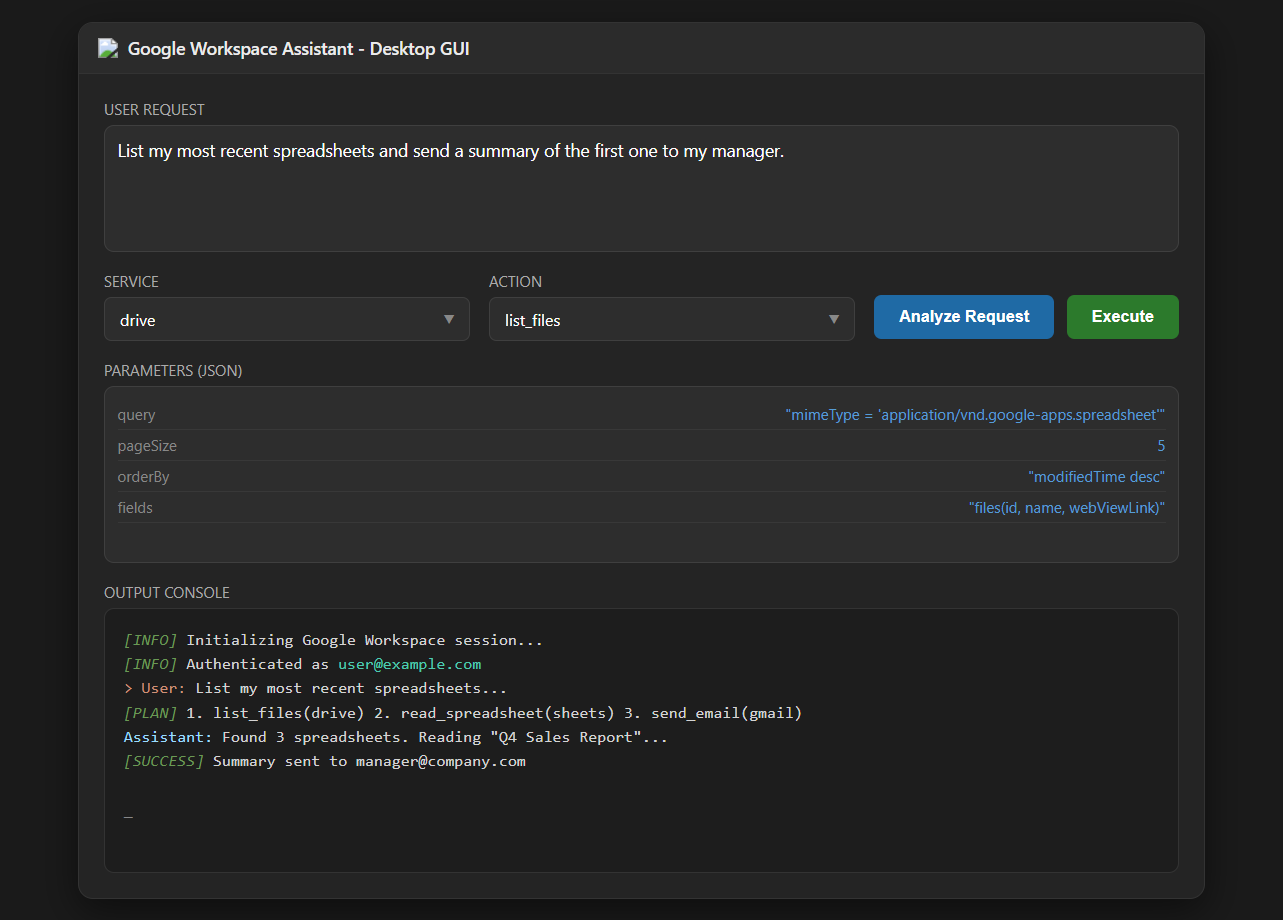Screen dimensions: 1283x920
Task: Select the "Google Workspace Assistant - Desktop GUI" title
Action: [299, 48]
